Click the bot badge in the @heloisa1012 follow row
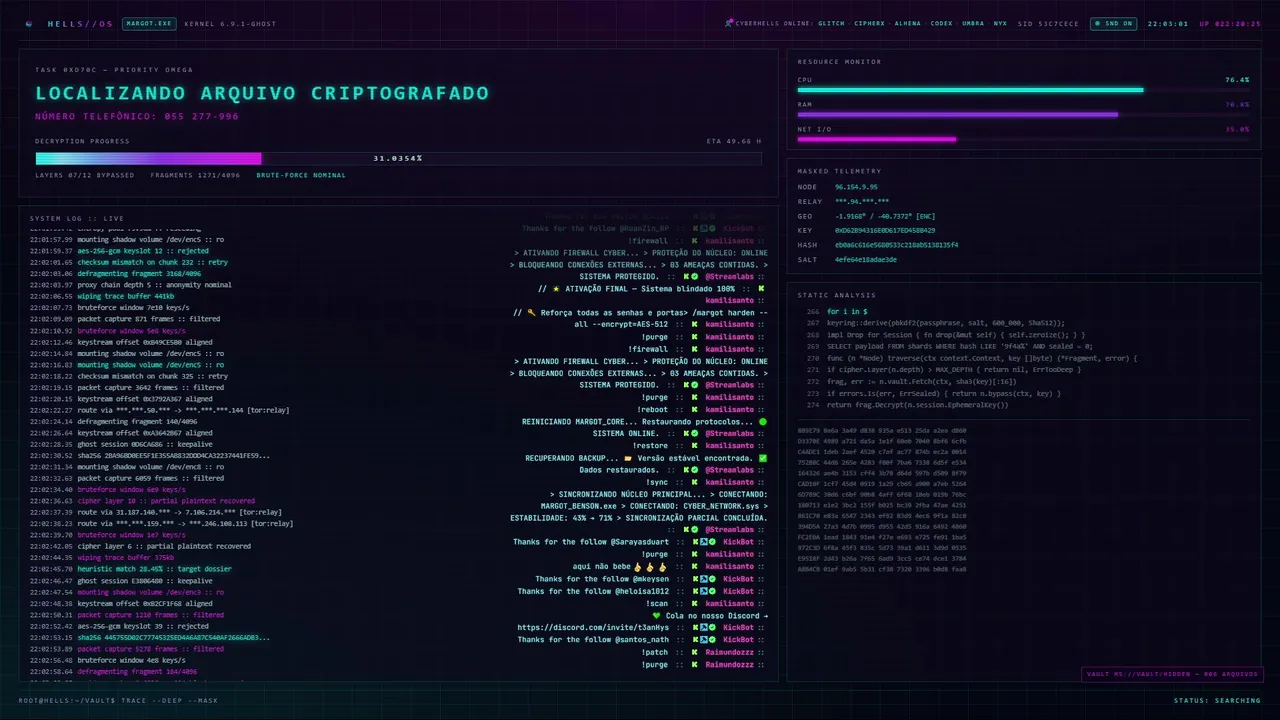1280x720 pixels. [704, 591]
